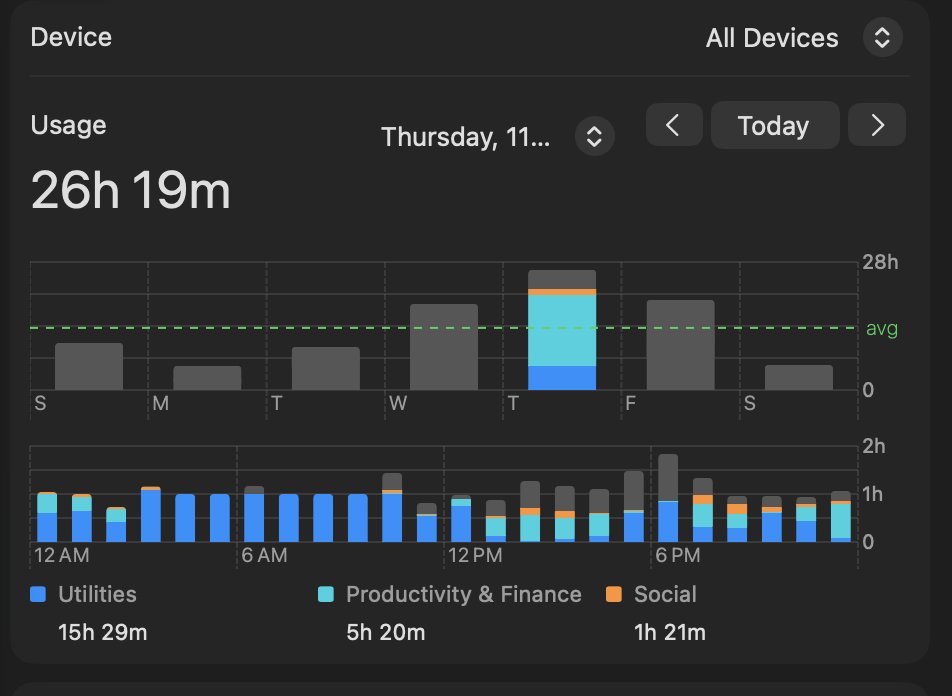Screen dimensions: 952x696
Task: Click the 12 PM hourly axis label
Action: [x=475, y=555]
